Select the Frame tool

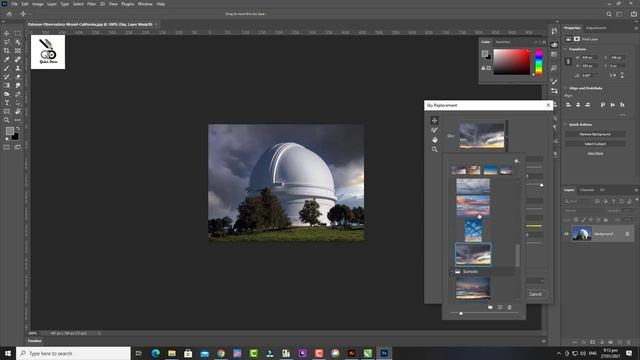click(18, 51)
